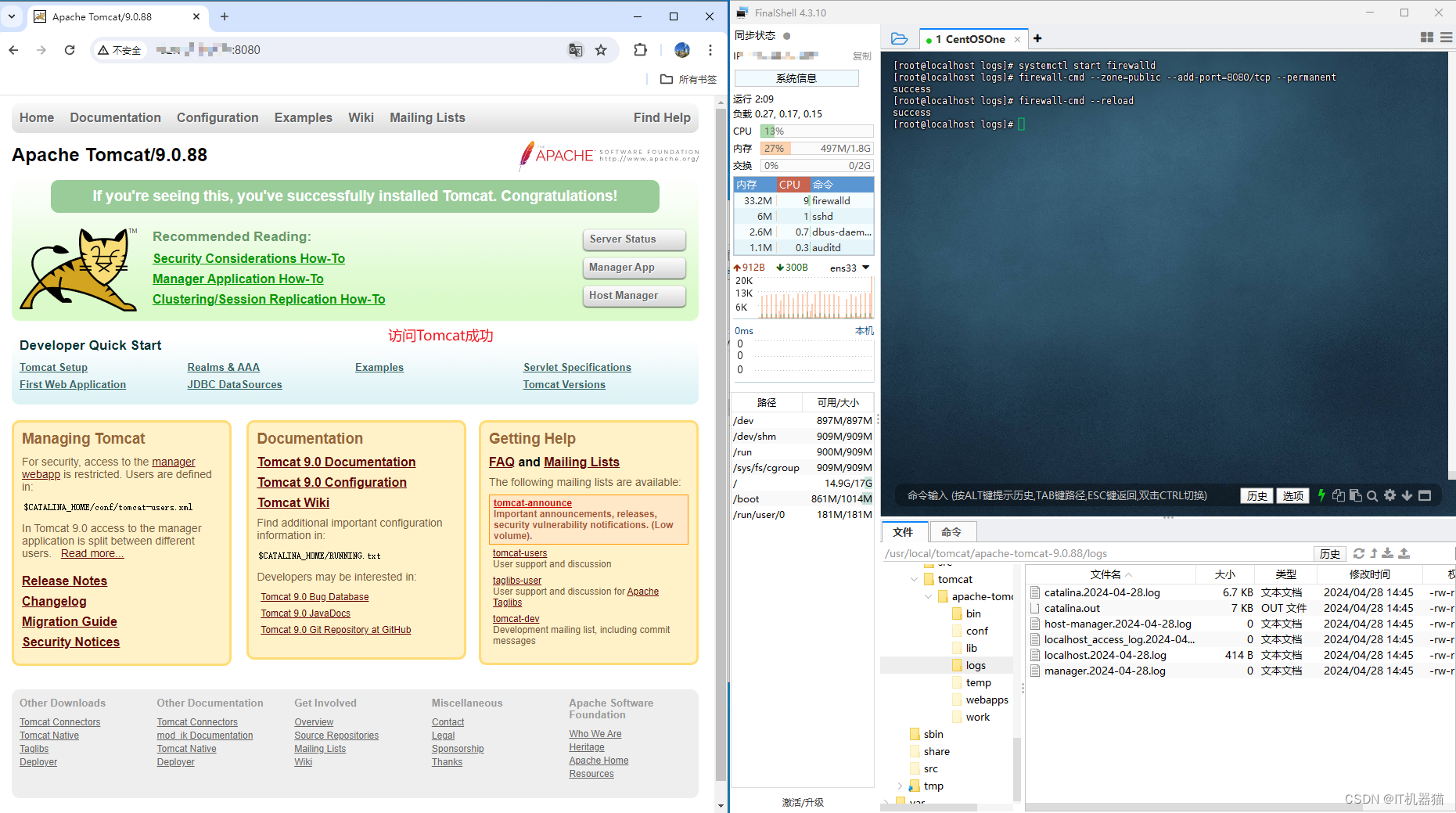Click the copy icon in FinalShell command bar

(x=1339, y=495)
